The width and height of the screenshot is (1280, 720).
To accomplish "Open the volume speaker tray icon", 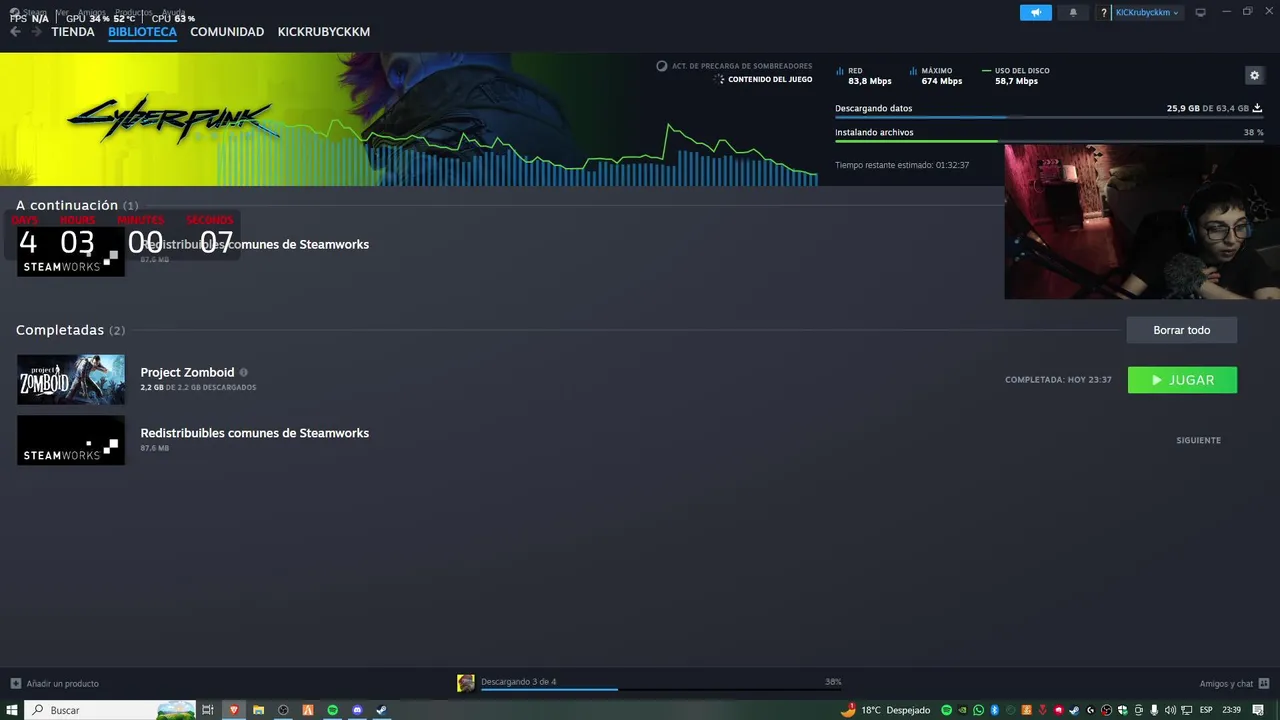I will pos(1170,710).
